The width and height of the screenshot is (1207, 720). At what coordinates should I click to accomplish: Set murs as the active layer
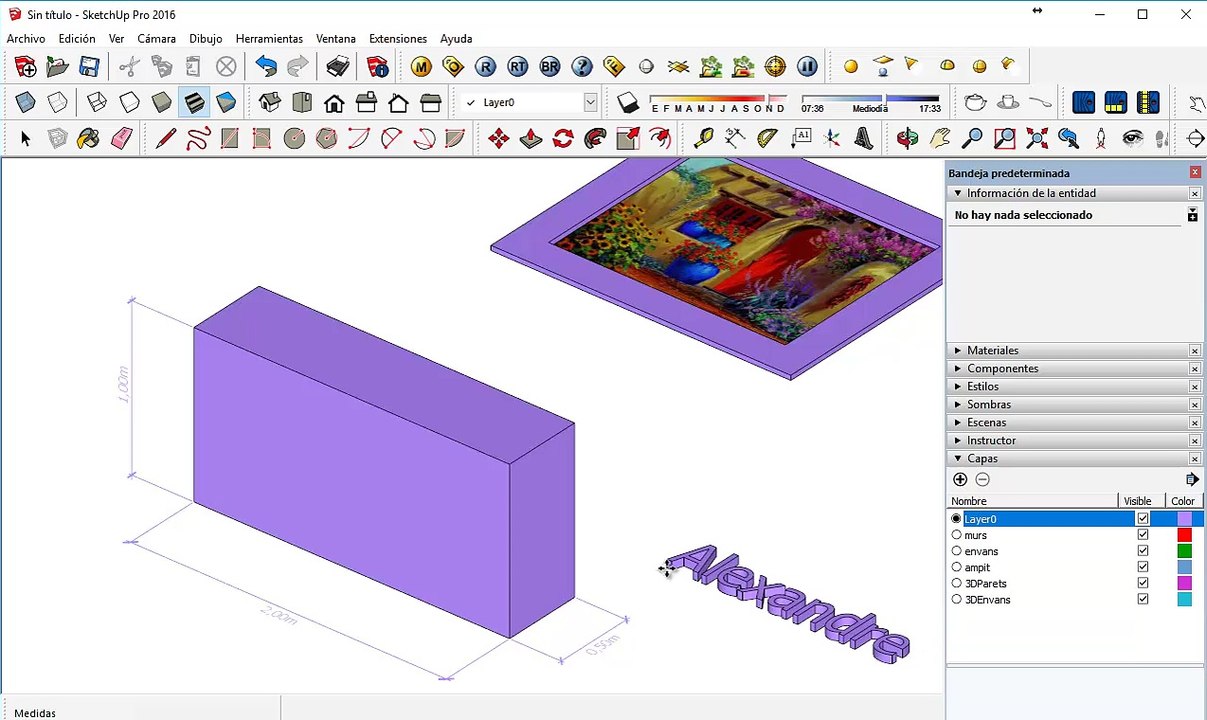[x=956, y=535]
